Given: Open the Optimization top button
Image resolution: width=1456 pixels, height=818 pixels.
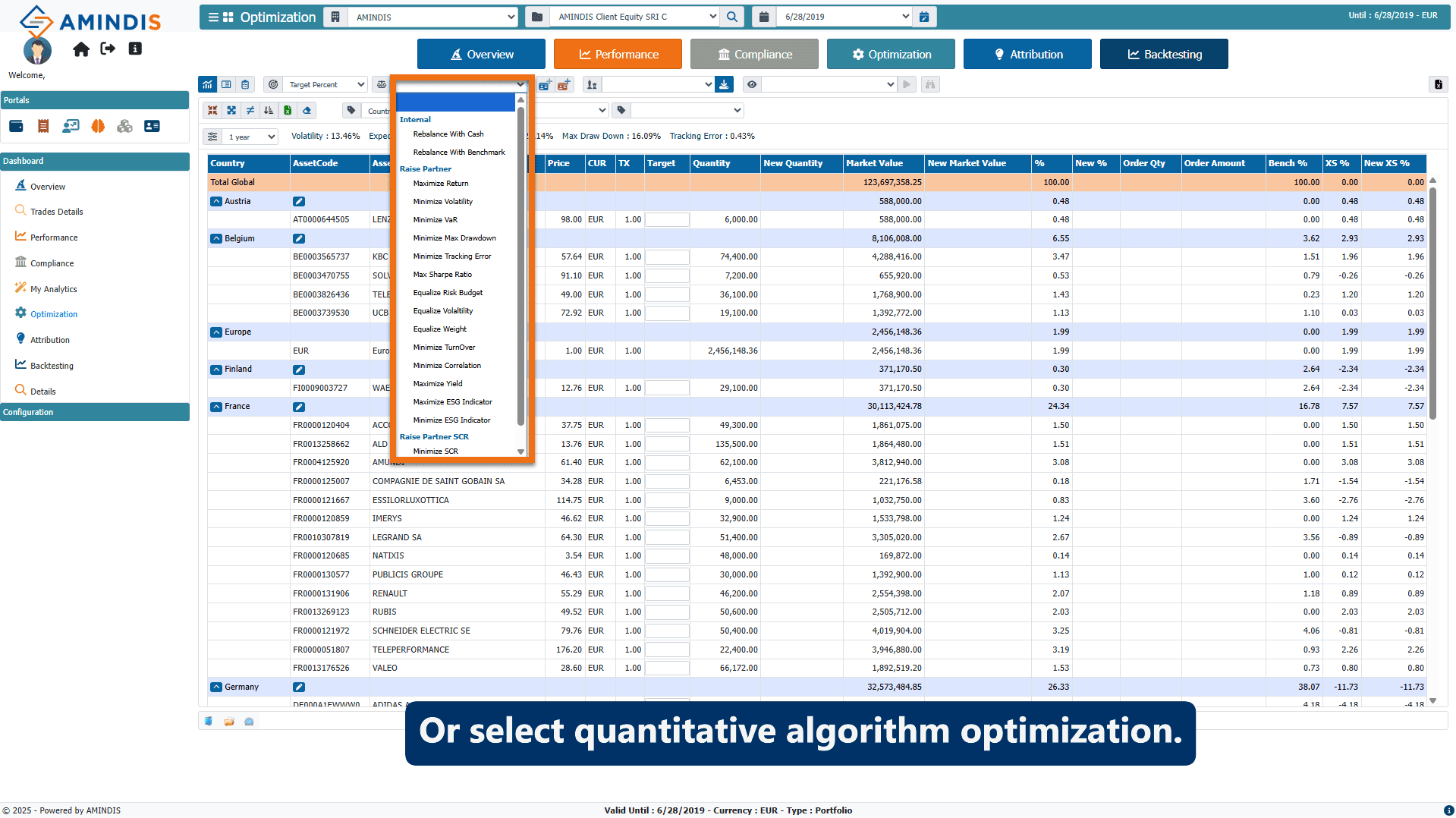Looking at the screenshot, I should tap(891, 54).
